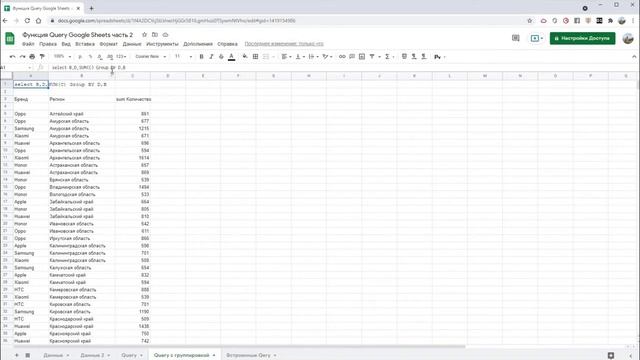Open text wrapping dropdown
Image resolution: width=640 pixels, height=360 pixels.
(313, 57)
